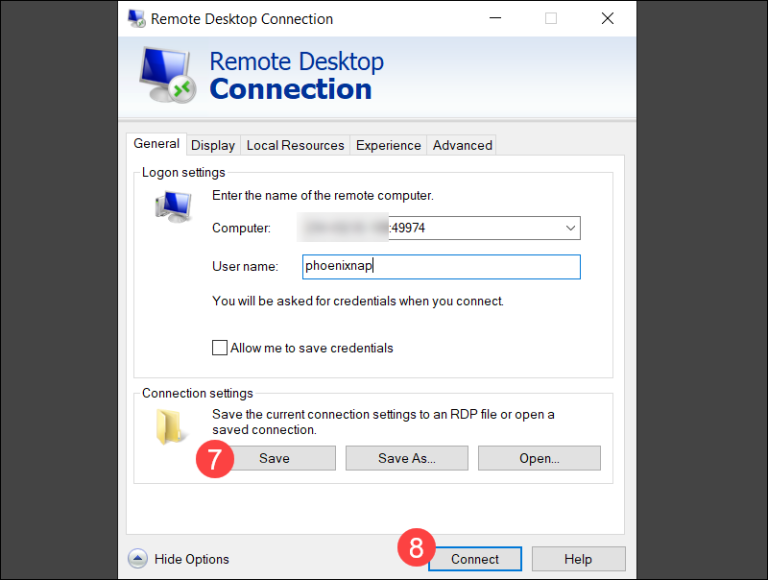Go to the Experience tab
This screenshot has width=768, height=580.
coord(388,145)
